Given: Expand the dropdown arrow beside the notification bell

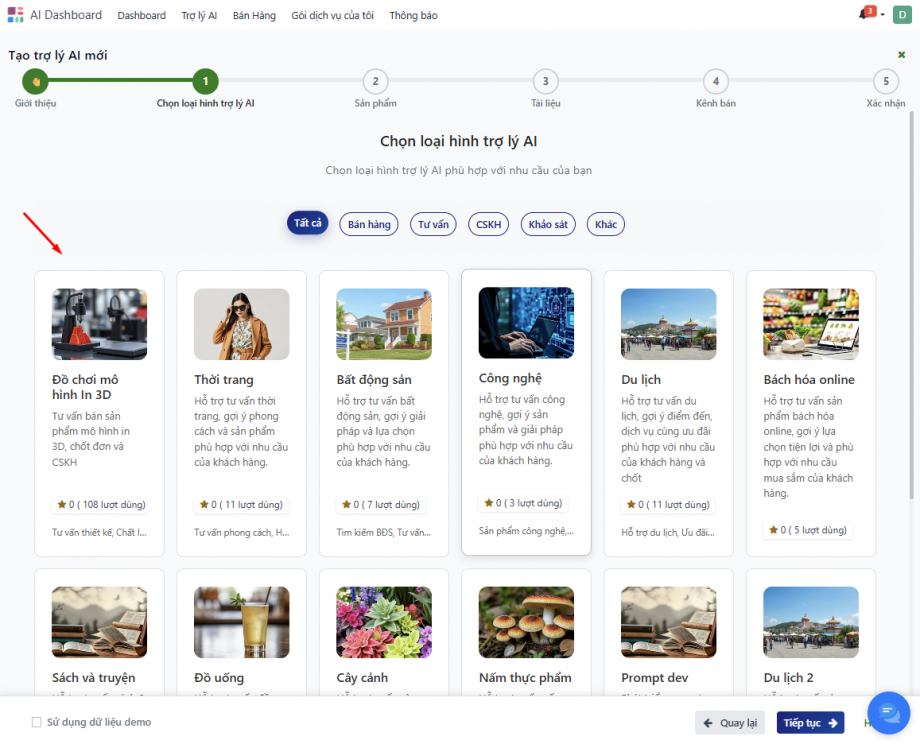Looking at the screenshot, I should 882,16.
